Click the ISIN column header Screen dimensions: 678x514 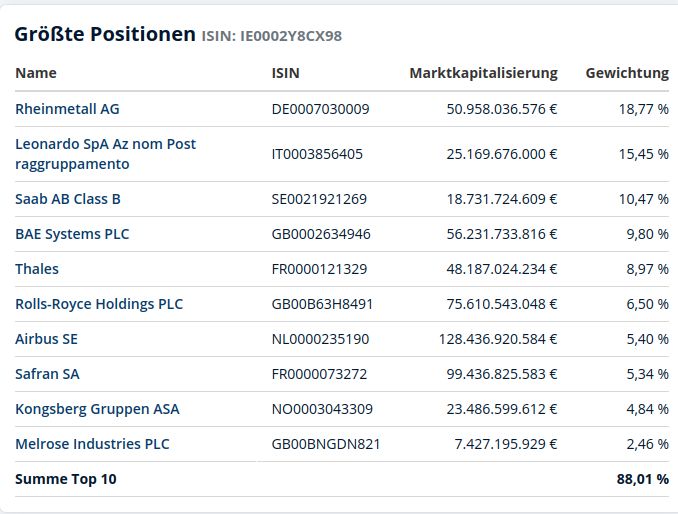[285, 73]
